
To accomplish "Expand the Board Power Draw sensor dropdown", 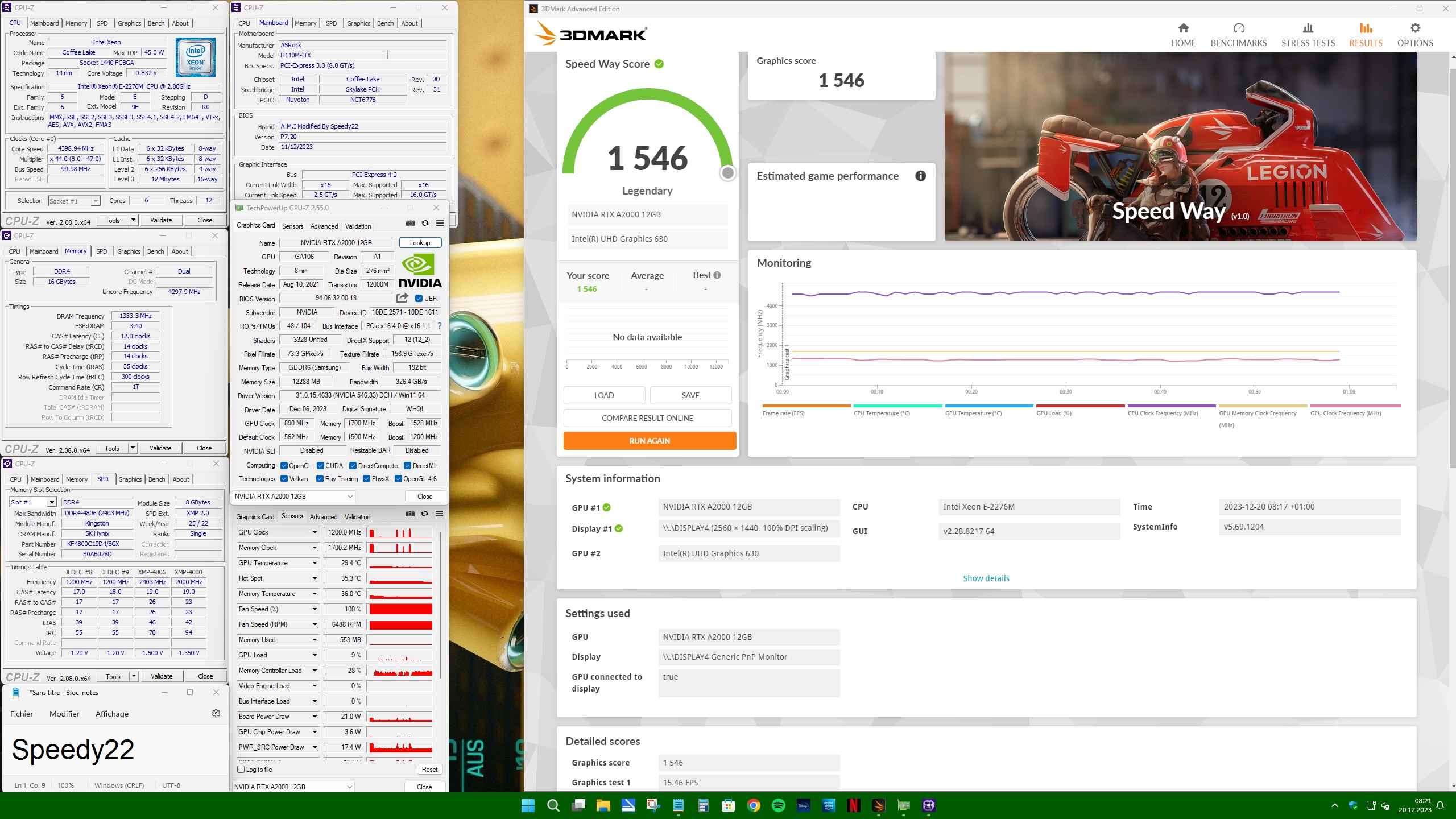I will tap(315, 717).
